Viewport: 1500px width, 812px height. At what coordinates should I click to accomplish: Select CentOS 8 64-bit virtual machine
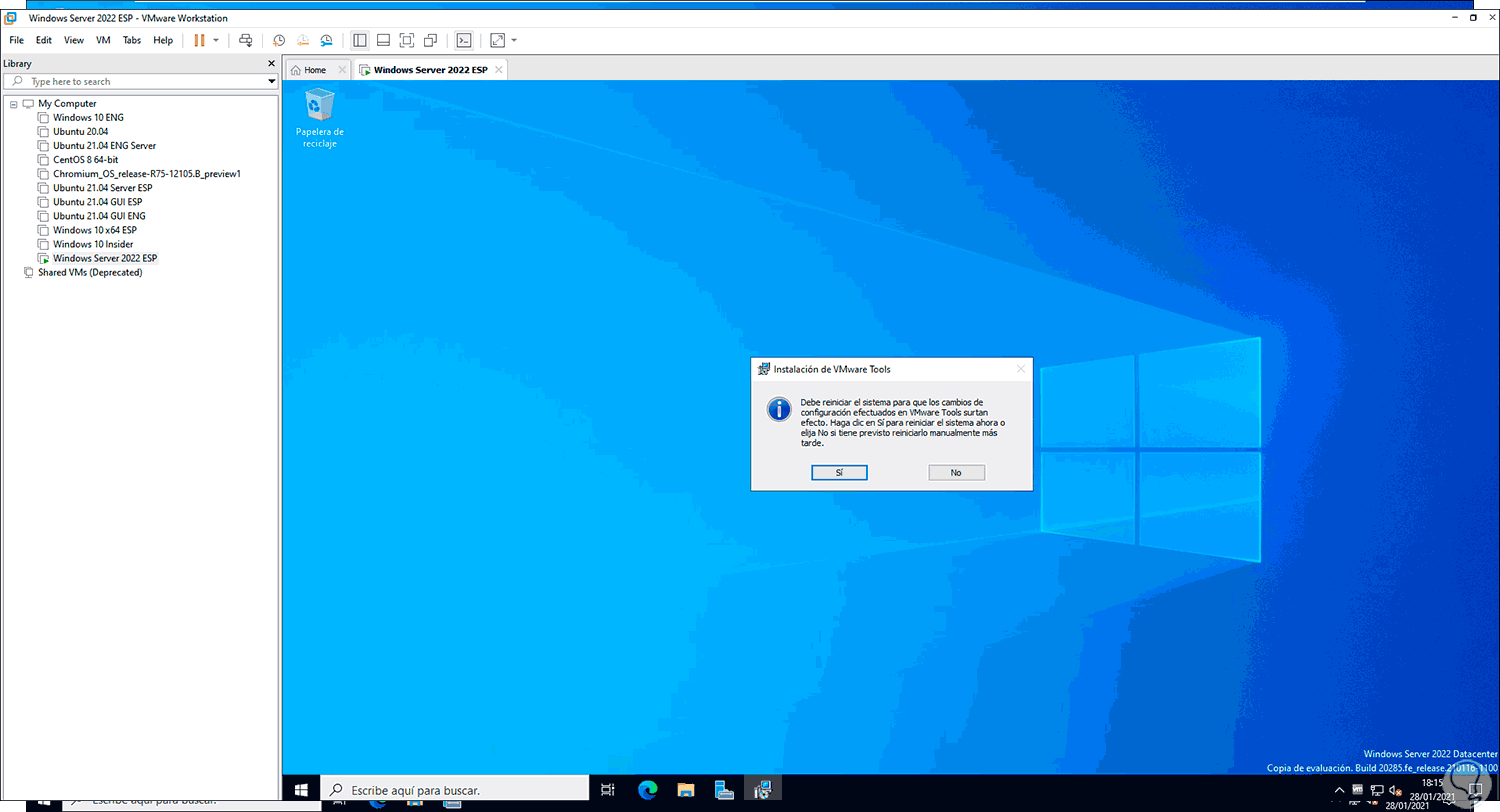88,160
